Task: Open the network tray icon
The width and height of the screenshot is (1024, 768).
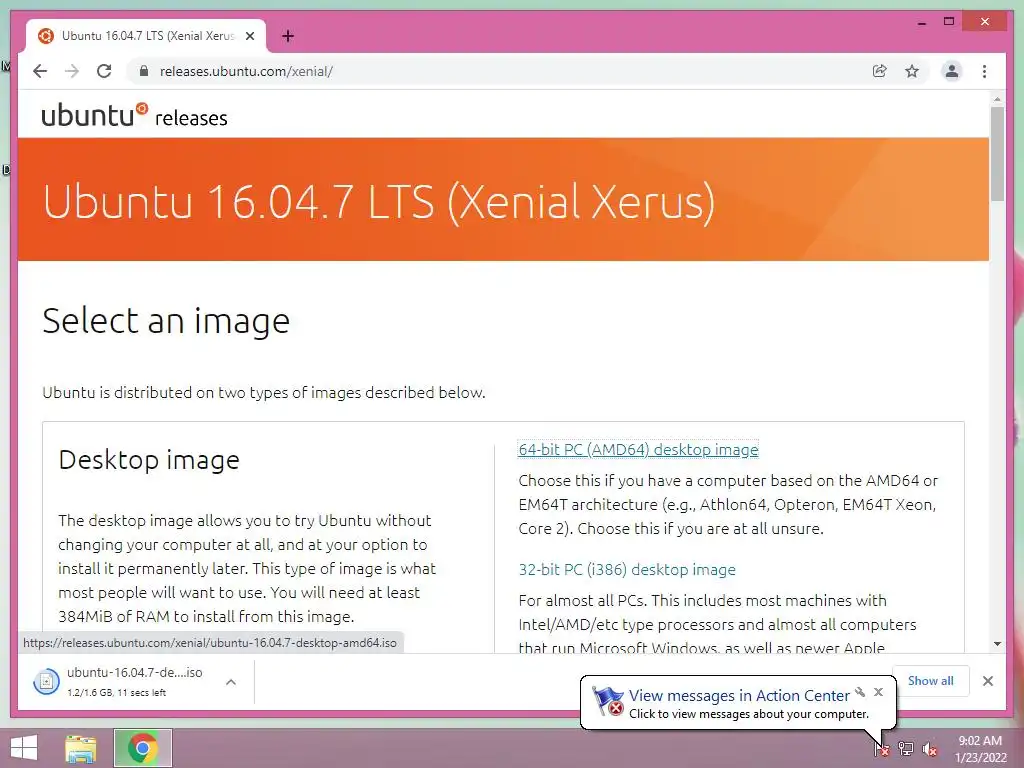Action: pos(906,748)
